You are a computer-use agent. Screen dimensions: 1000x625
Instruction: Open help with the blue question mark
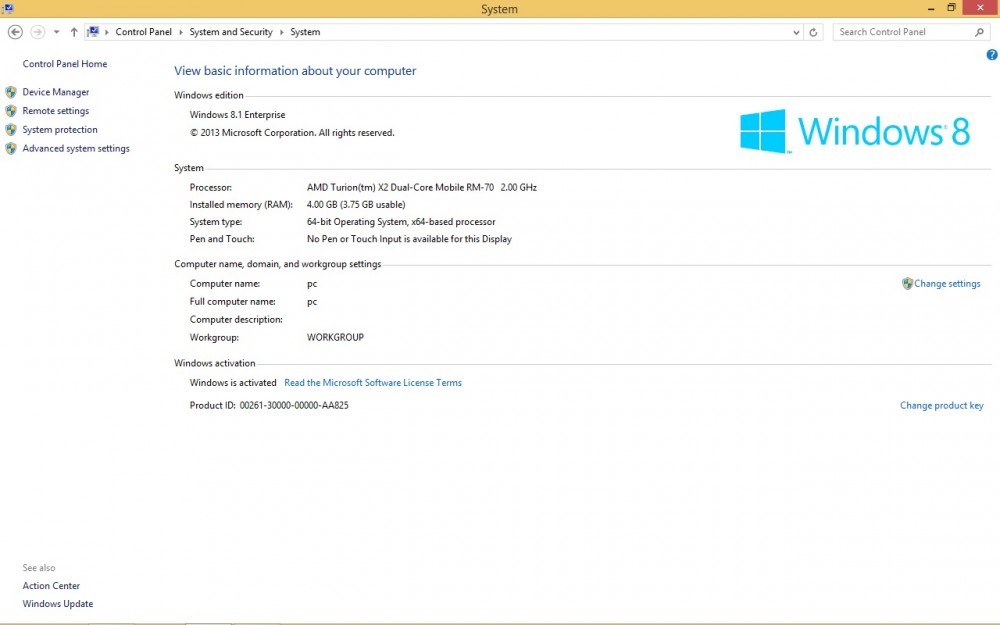[992, 55]
